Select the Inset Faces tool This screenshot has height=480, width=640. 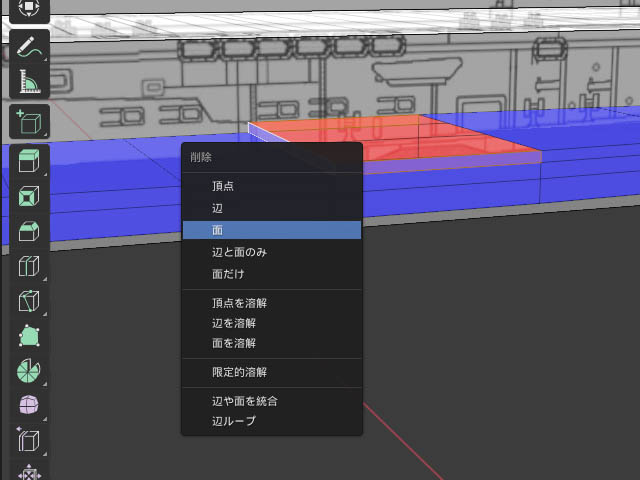point(29,196)
